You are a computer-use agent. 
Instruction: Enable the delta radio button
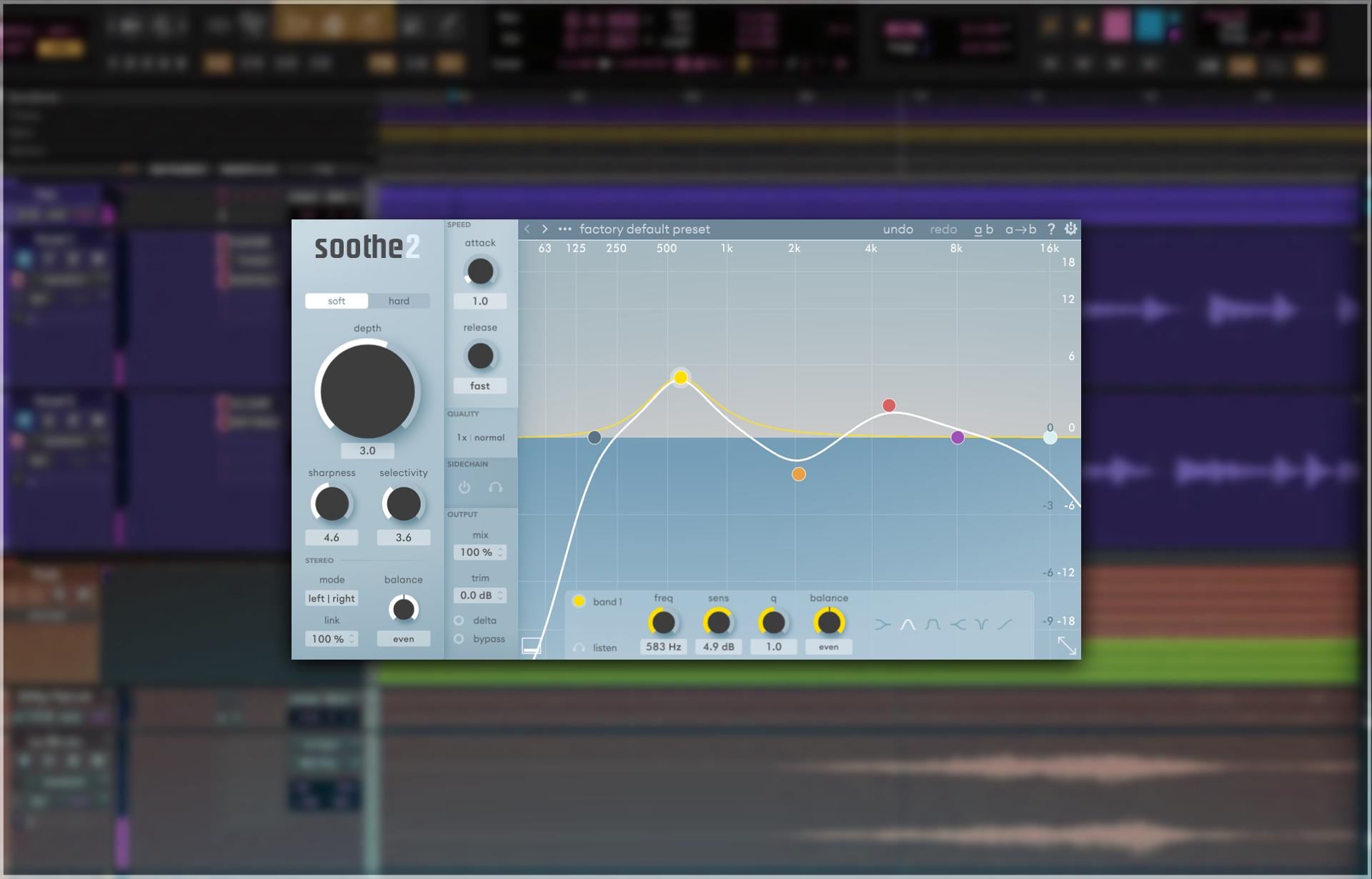[x=459, y=620]
